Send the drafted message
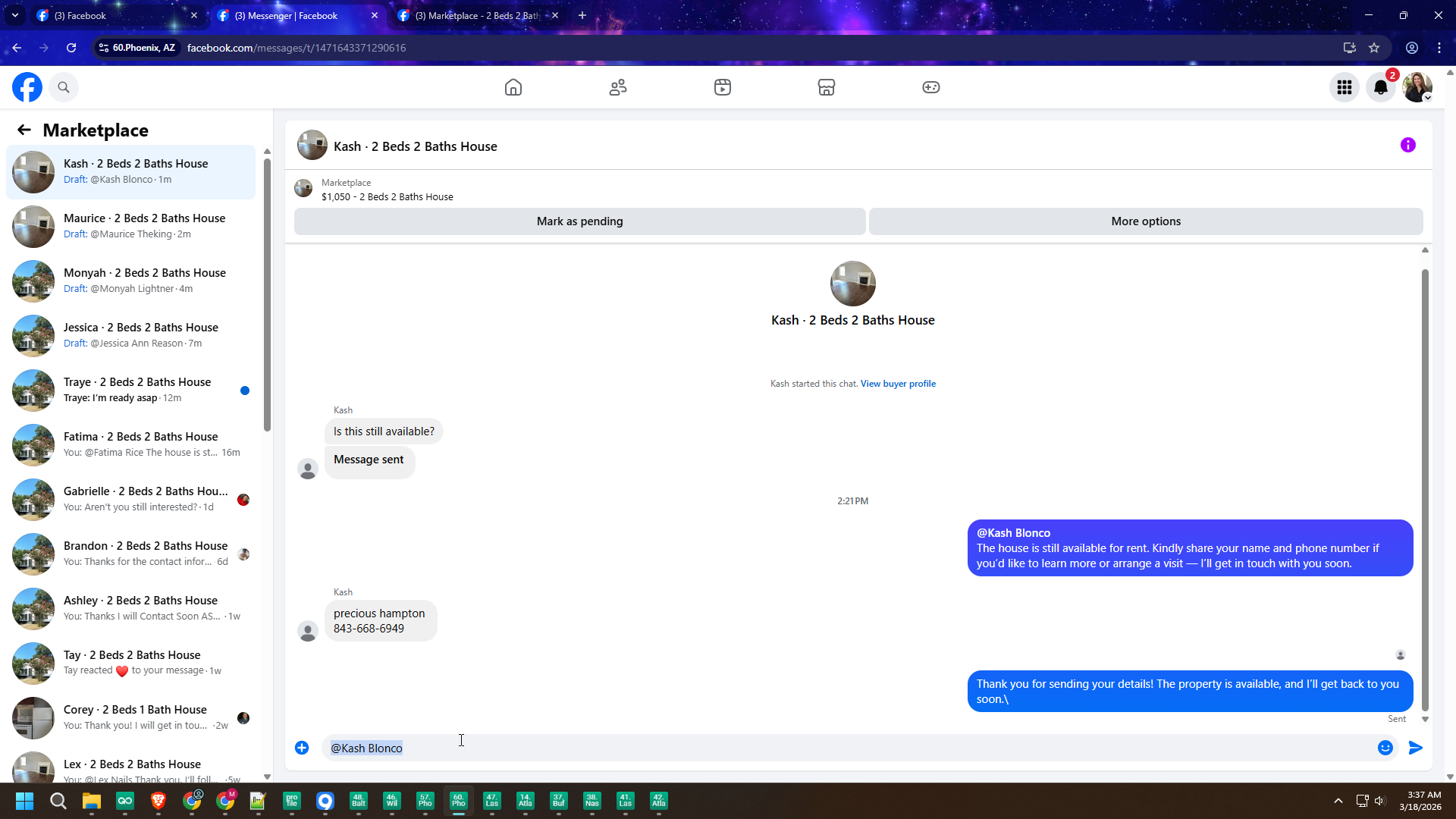The width and height of the screenshot is (1456, 819). pyautogui.click(x=1416, y=748)
